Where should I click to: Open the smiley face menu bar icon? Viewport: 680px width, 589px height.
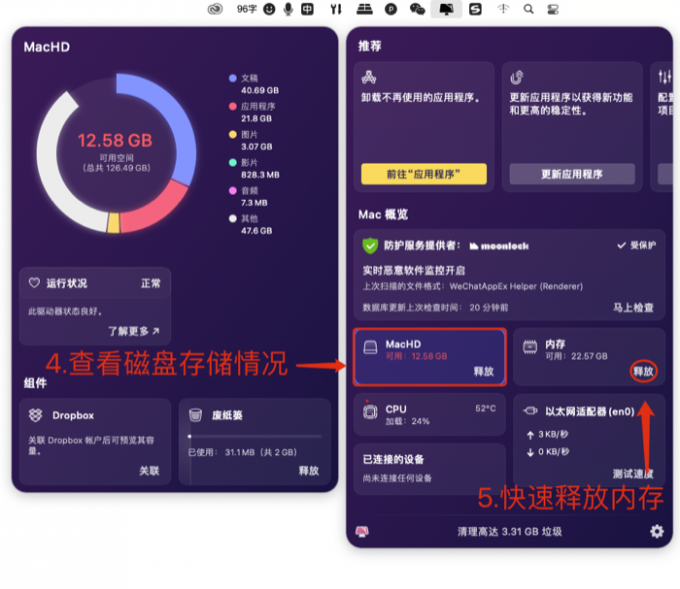269,9
